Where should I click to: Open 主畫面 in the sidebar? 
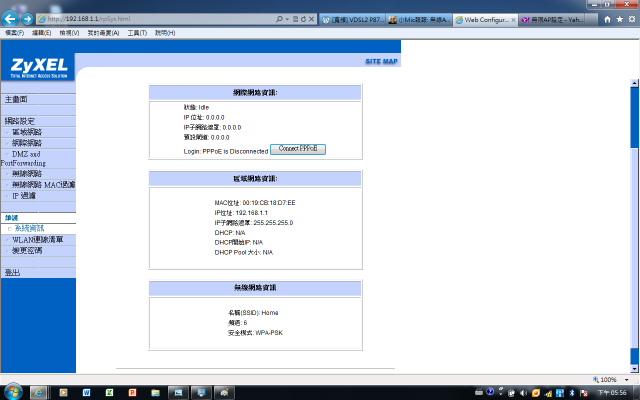tap(16, 99)
